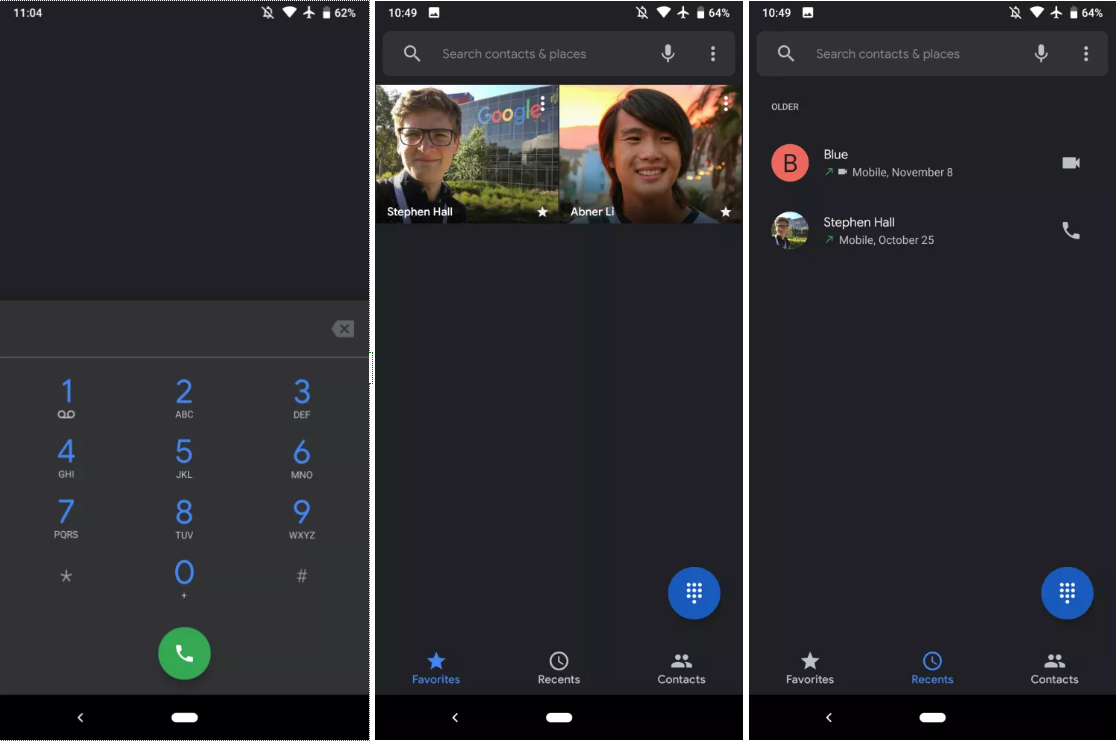1116x741 pixels.
Task: Open Blue call entry from November 8
Action: tap(932, 163)
